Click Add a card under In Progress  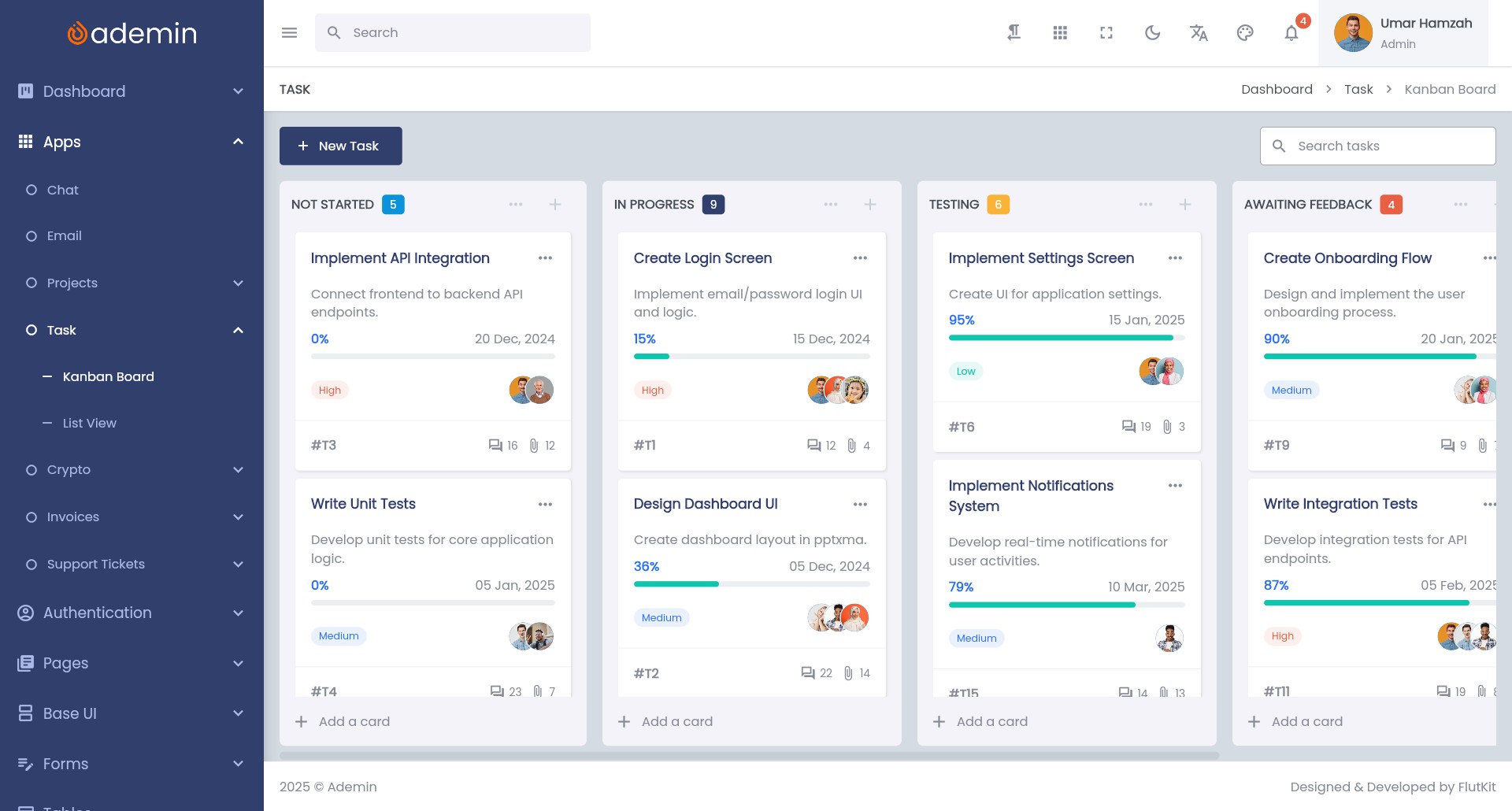(x=676, y=721)
